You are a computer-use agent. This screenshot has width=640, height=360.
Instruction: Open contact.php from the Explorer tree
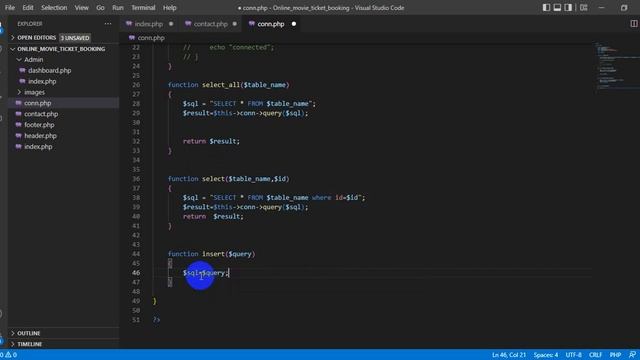point(41,114)
